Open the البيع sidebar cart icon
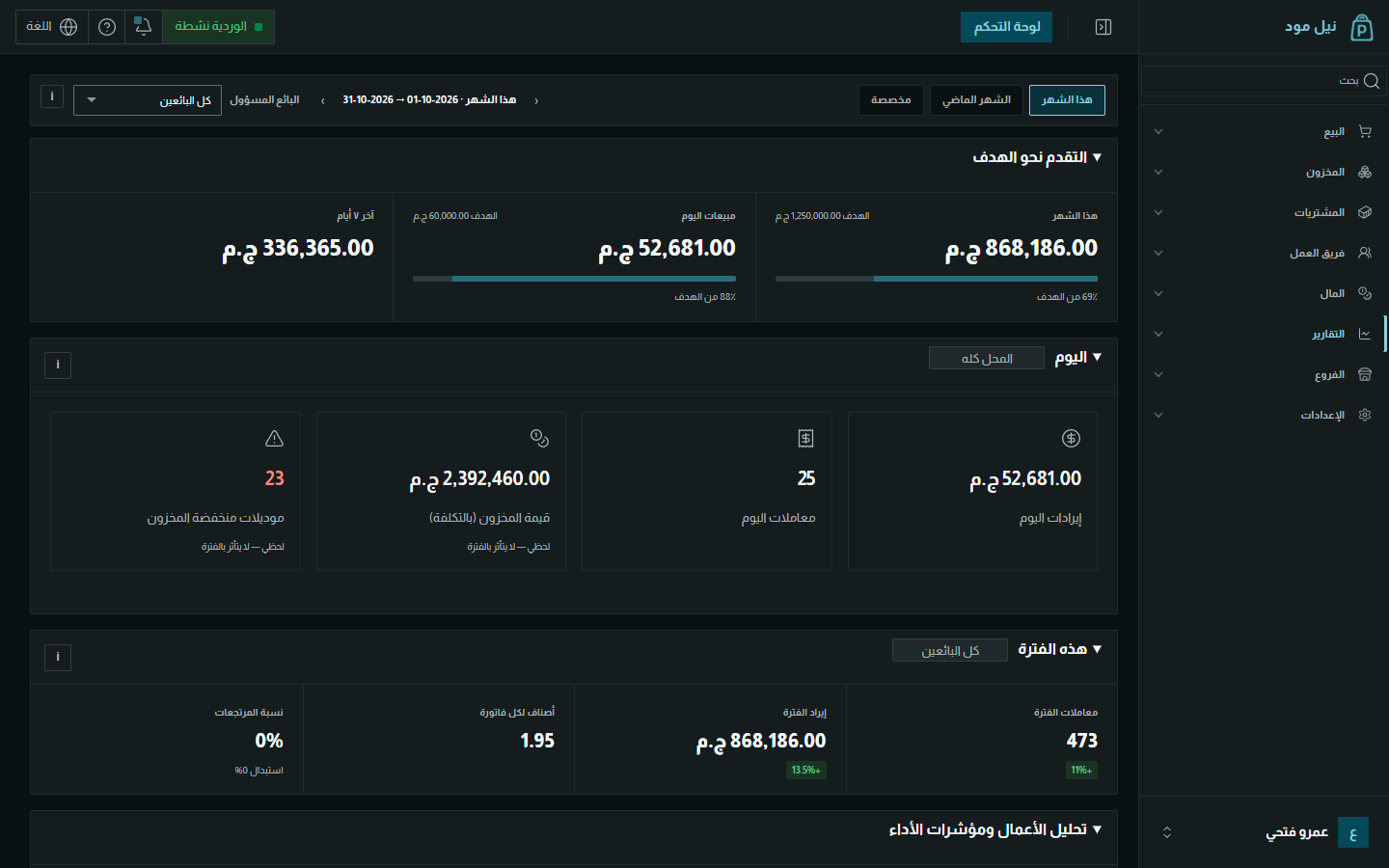The height and width of the screenshot is (868, 1389). pos(1365,131)
